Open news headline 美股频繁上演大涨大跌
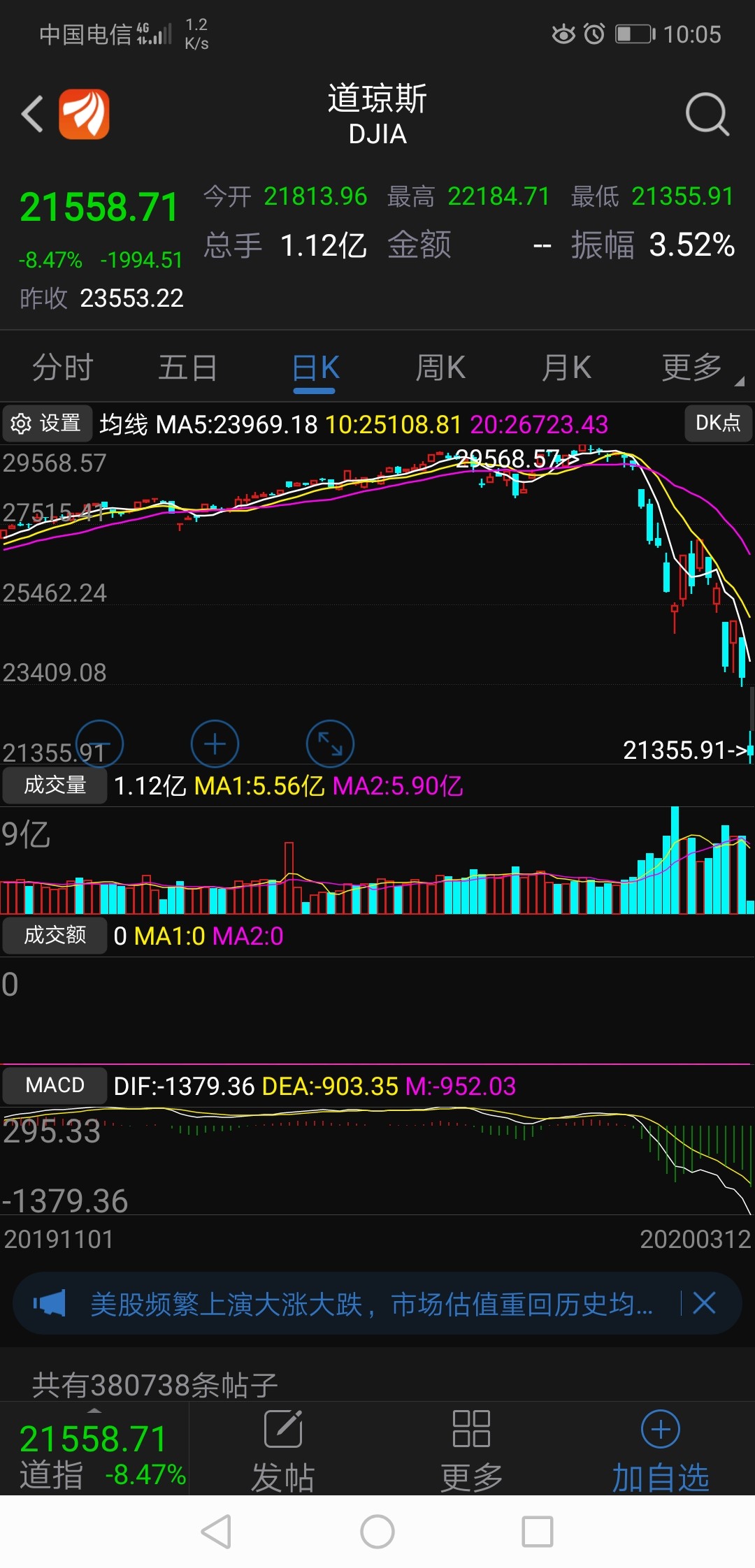The image size is (755, 1568). [372, 1304]
